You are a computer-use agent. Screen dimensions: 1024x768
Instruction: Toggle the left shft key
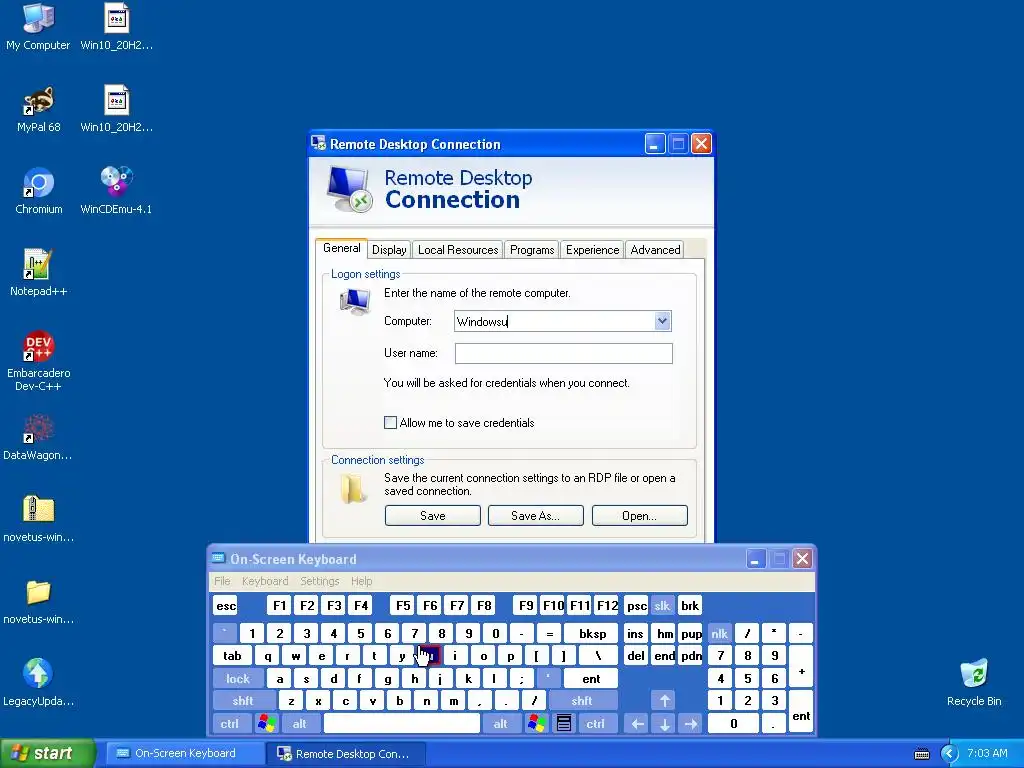pyautogui.click(x=243, y=701)
